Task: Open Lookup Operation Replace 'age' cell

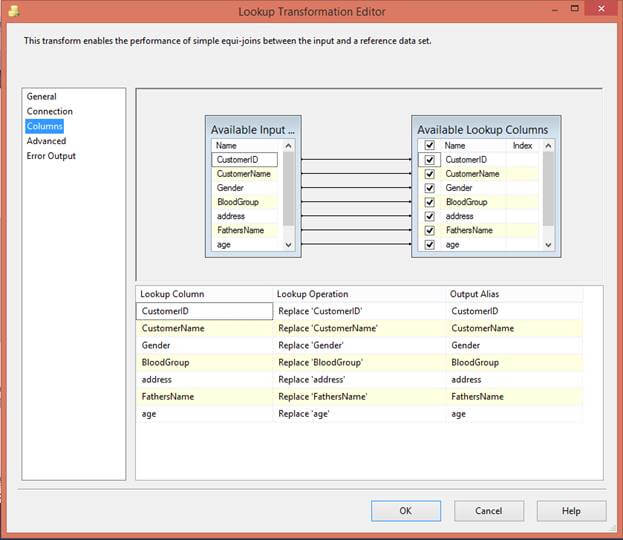Action: tap(360, 414)
